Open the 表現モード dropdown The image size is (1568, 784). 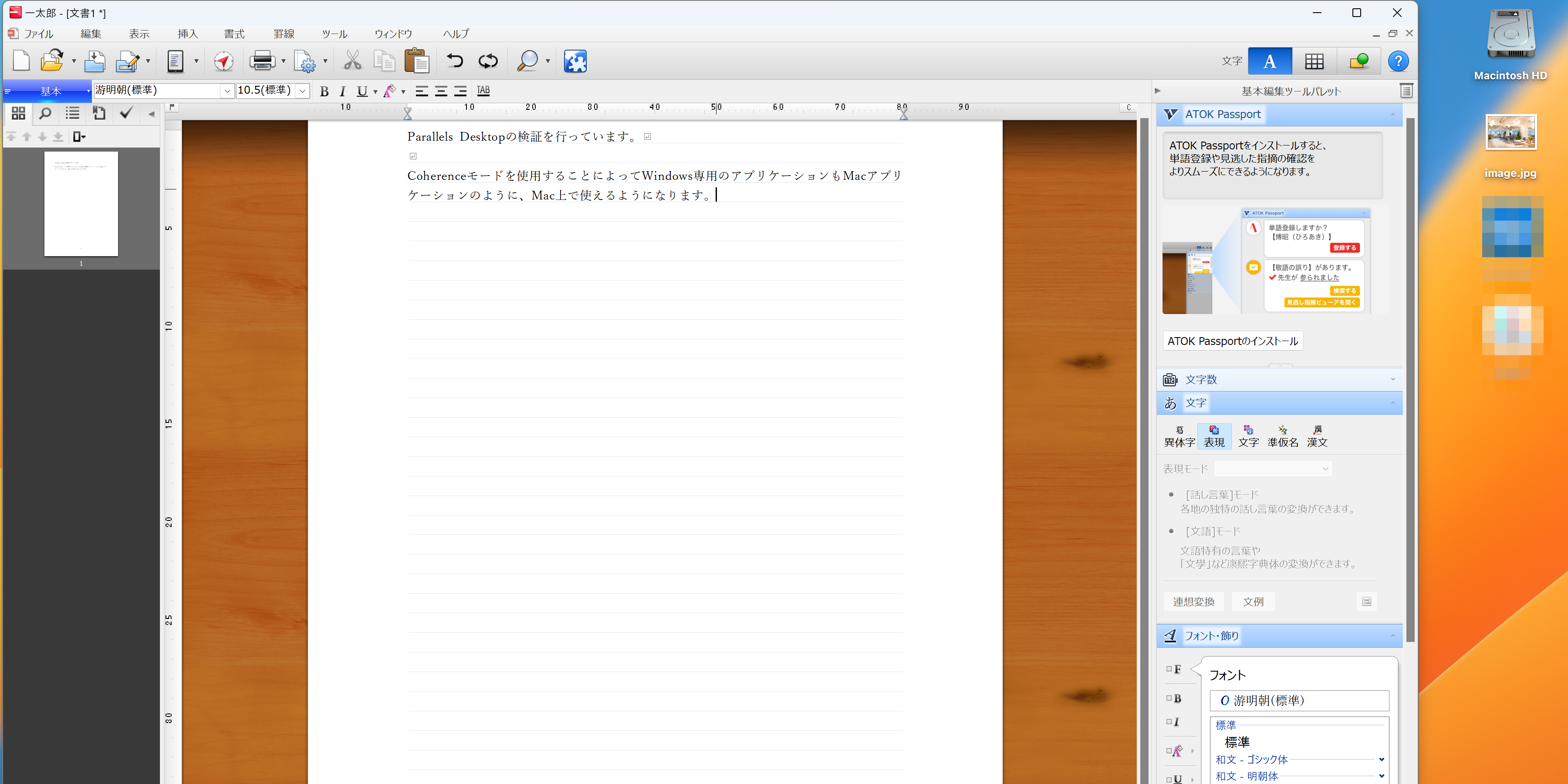point(1273,469)
